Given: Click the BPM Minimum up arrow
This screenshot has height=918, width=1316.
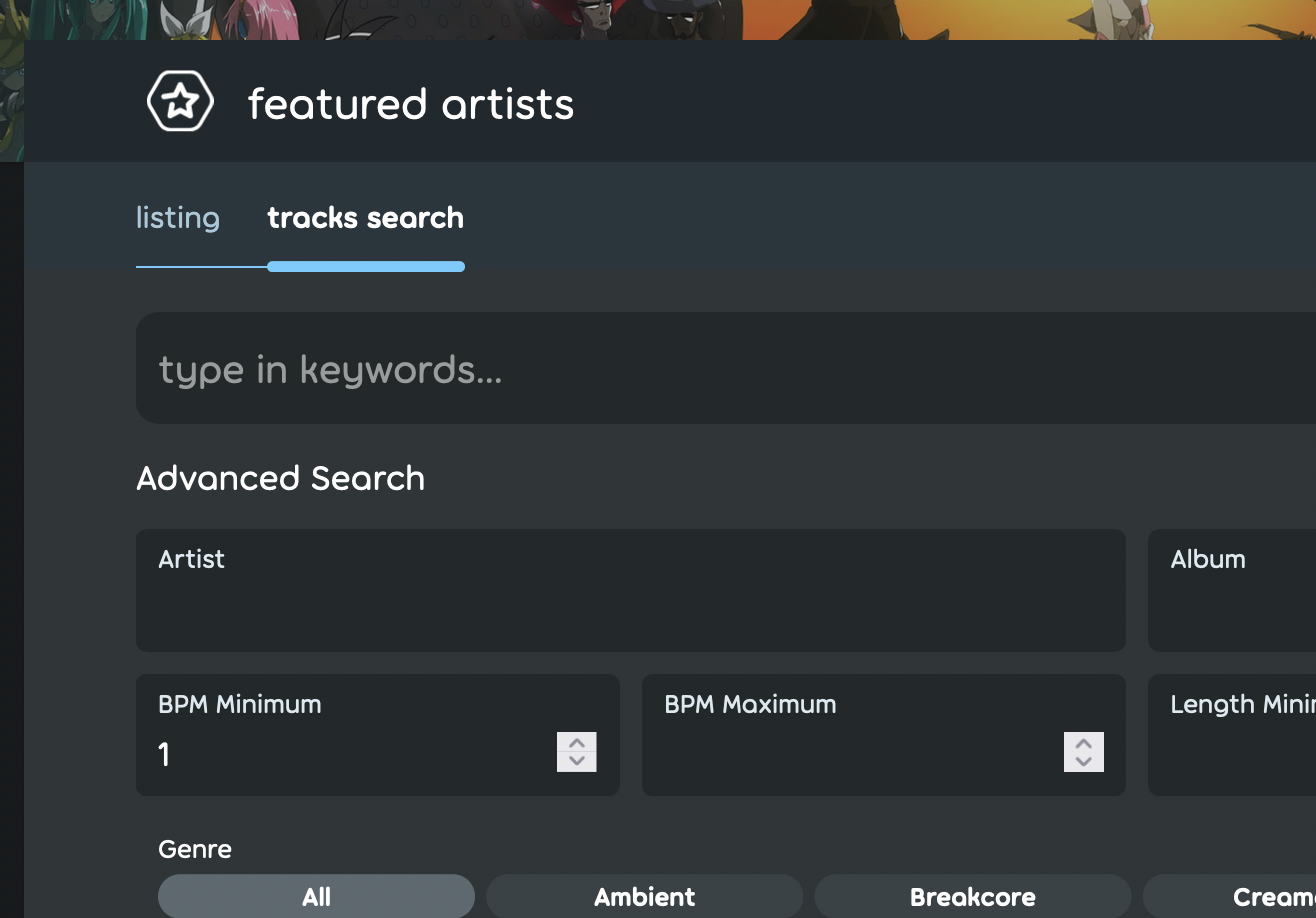Looking at the screenshot, I should click(x=576, y=744).
